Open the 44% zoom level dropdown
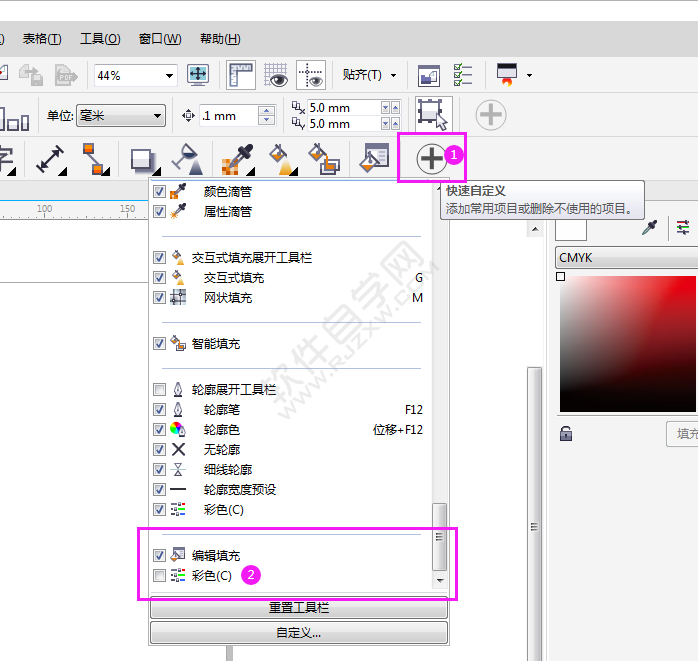698x661 pixels. click(169, 75)
